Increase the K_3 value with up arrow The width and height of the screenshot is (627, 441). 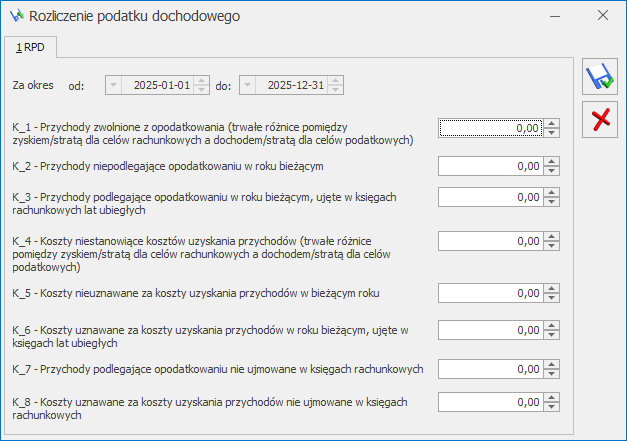click(551, 193)
